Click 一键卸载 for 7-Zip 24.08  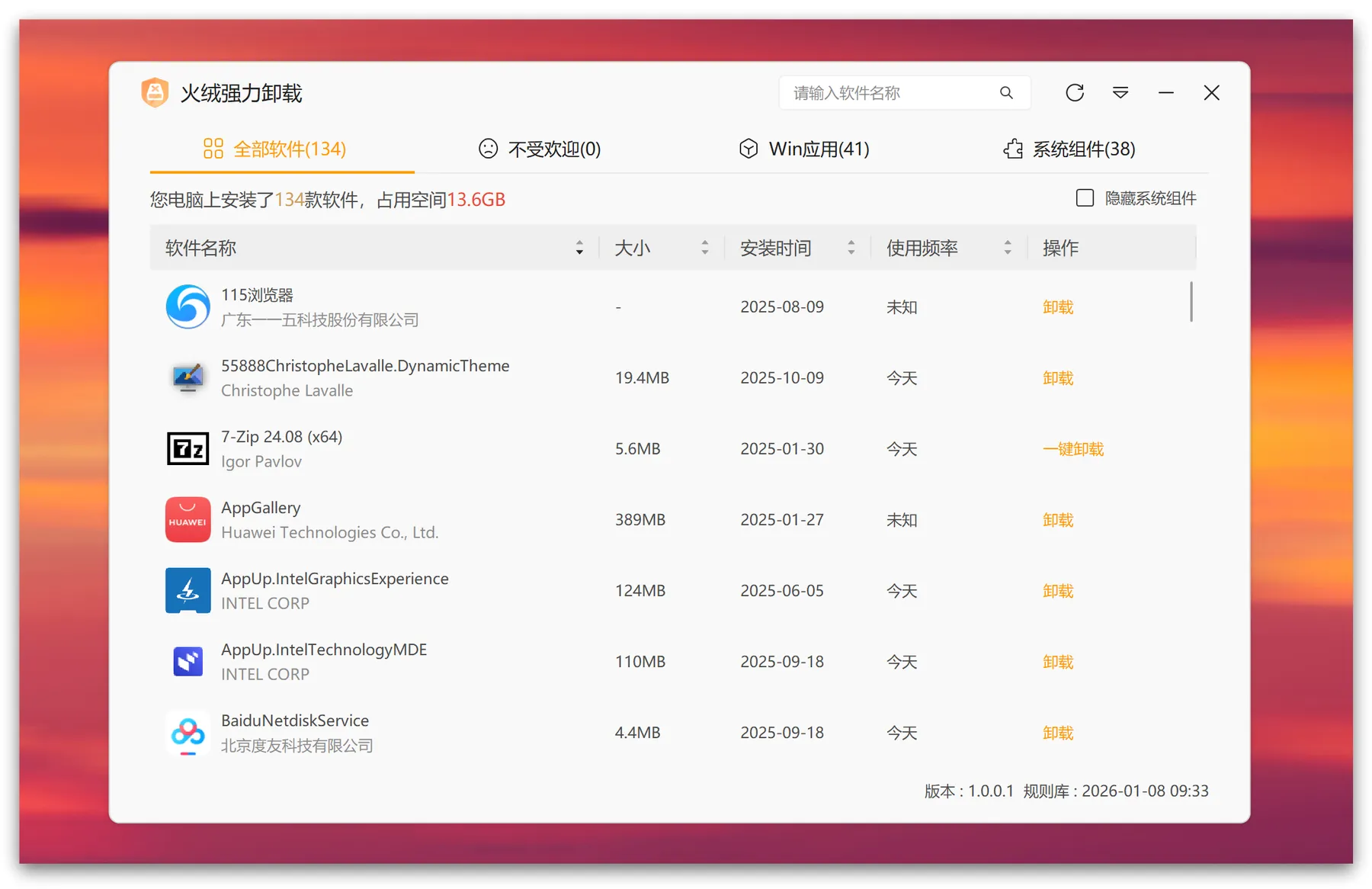click(1073, 449)
